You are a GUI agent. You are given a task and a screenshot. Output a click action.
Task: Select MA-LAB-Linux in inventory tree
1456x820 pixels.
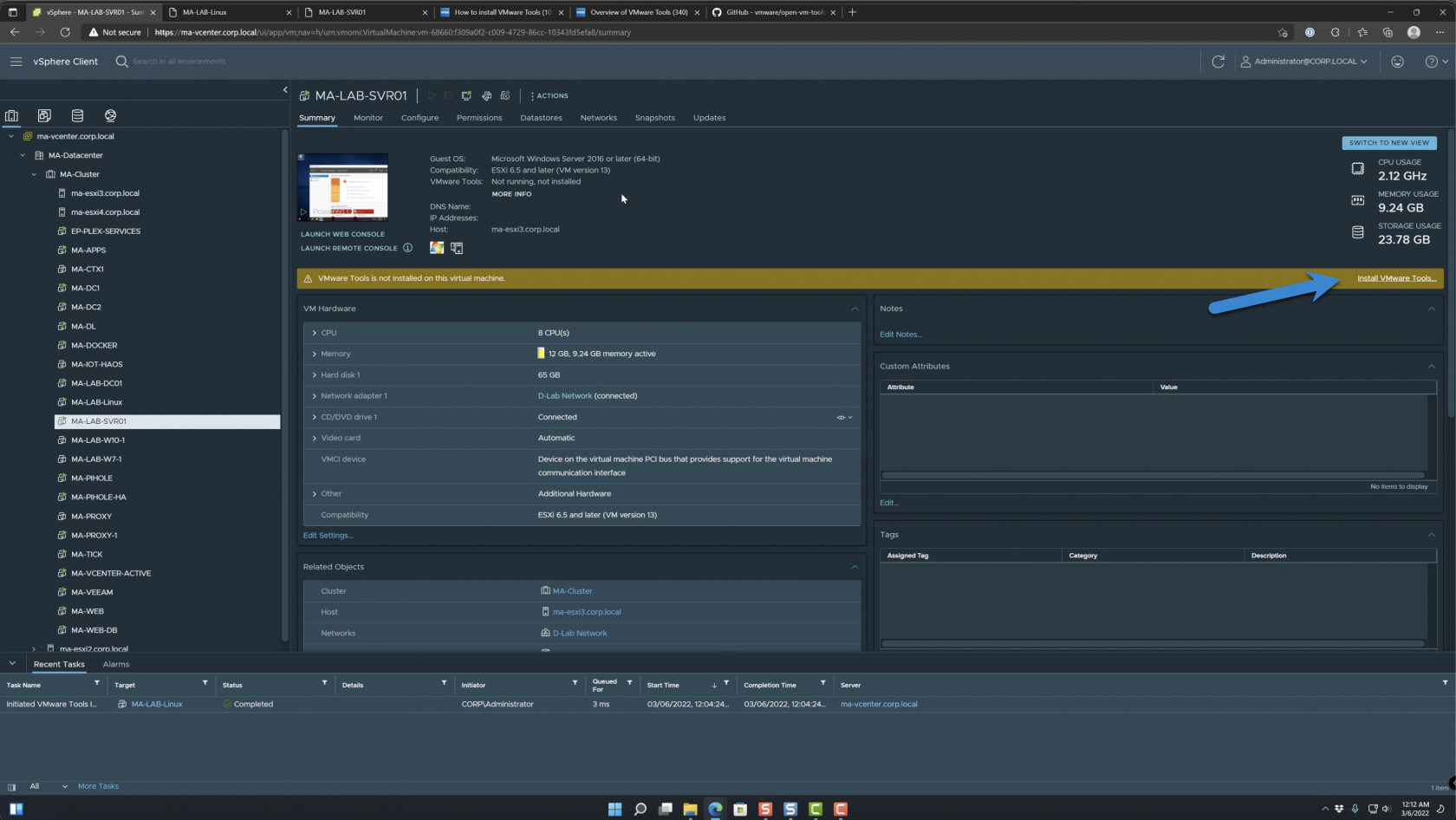(96, 402)
